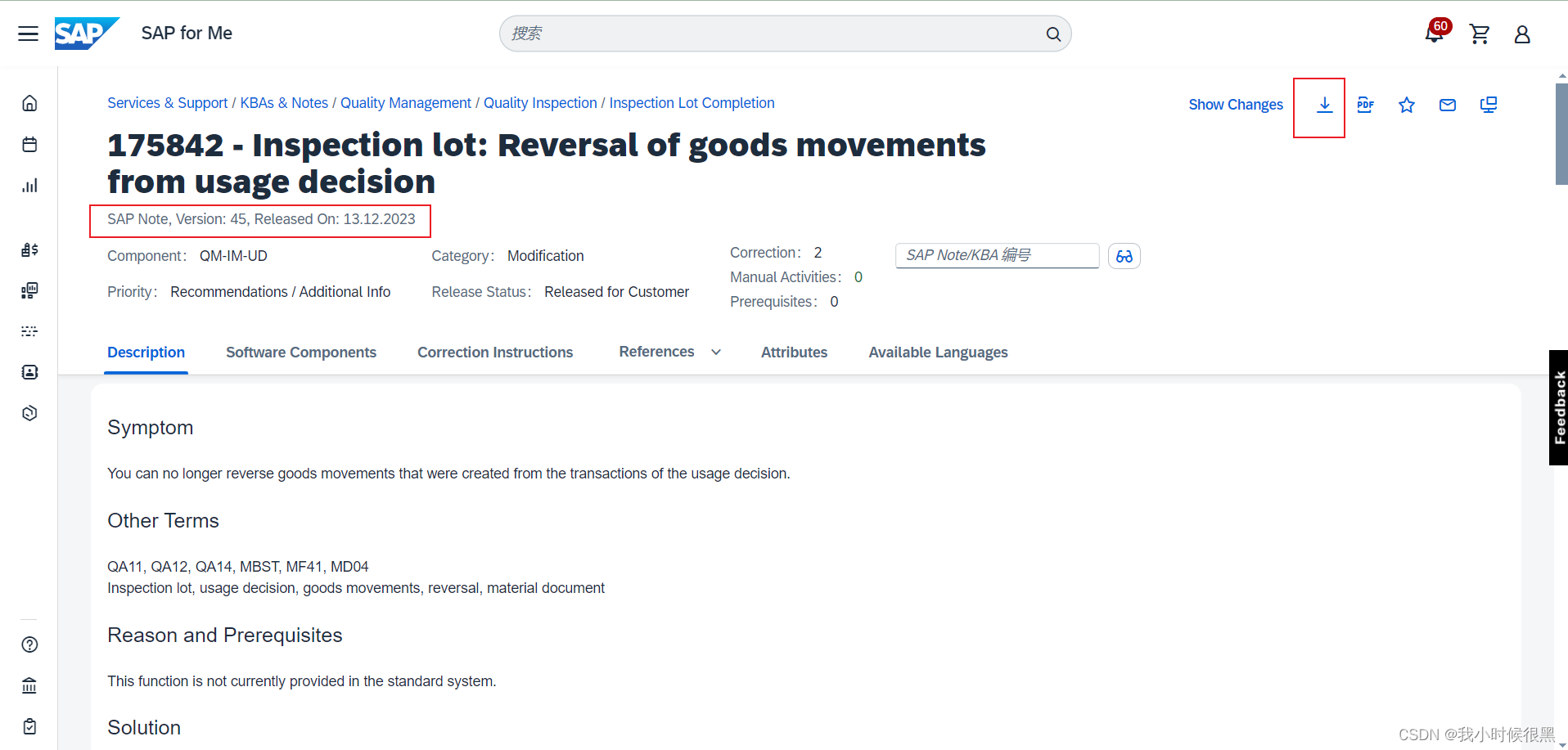Click the vertical scrollbar thumb
This screenshot has width=1568, height=750.
click(1561, 133)
